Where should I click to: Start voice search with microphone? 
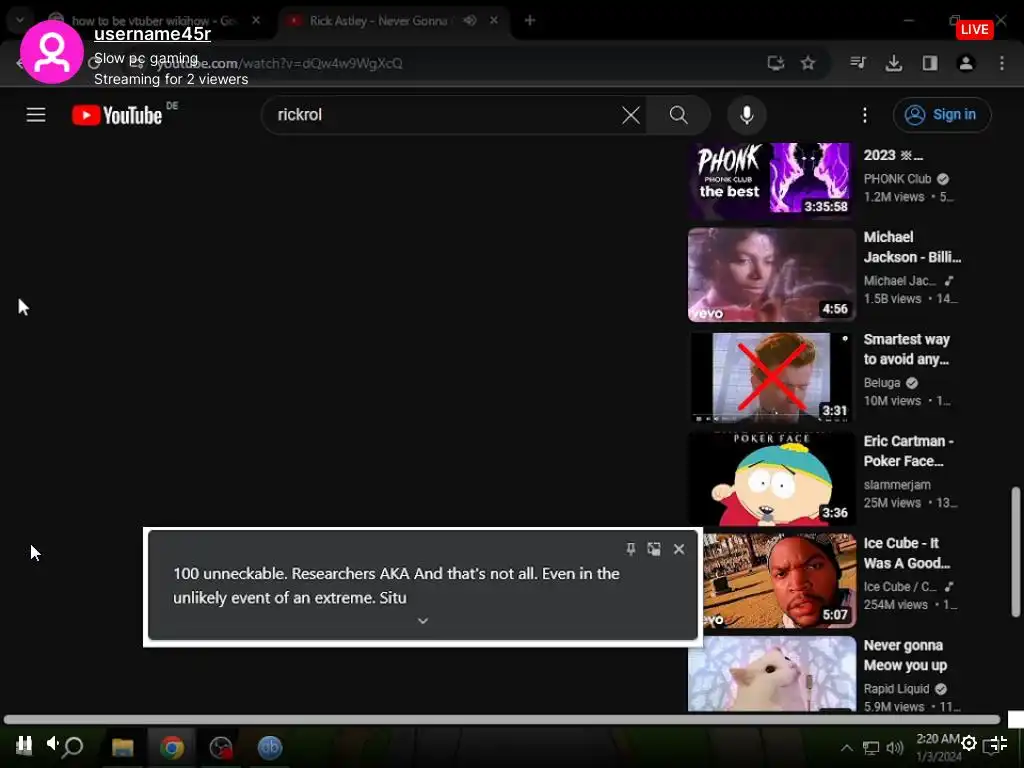tap(746, 115)
